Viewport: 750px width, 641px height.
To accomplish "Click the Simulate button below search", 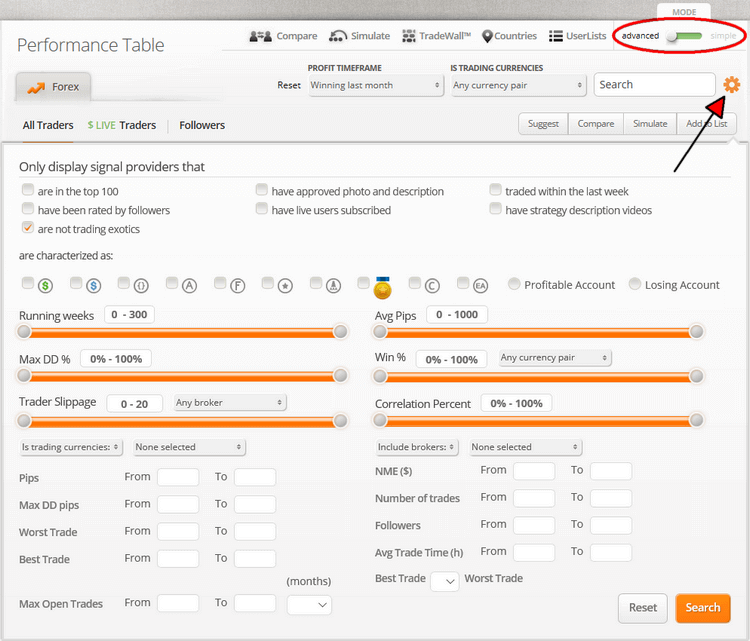I will [650, 124].
